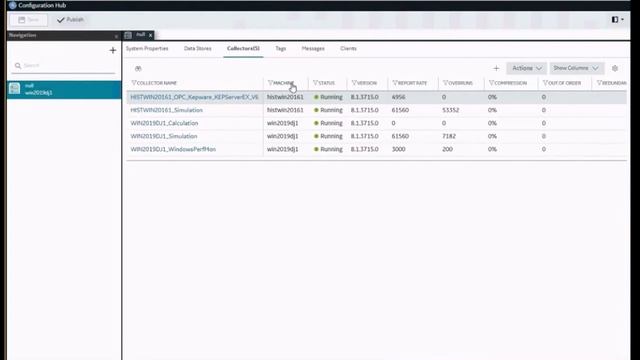Select the null win2019dj1 server node
The image size is (640, 360).
pos(64,89)
